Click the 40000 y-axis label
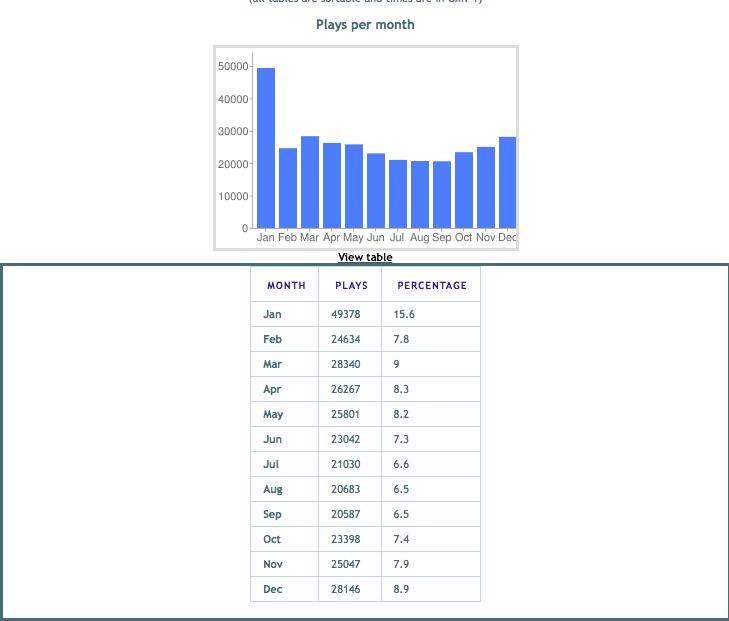This screenshot has height=621, width=729. click(x=233, y=99)
